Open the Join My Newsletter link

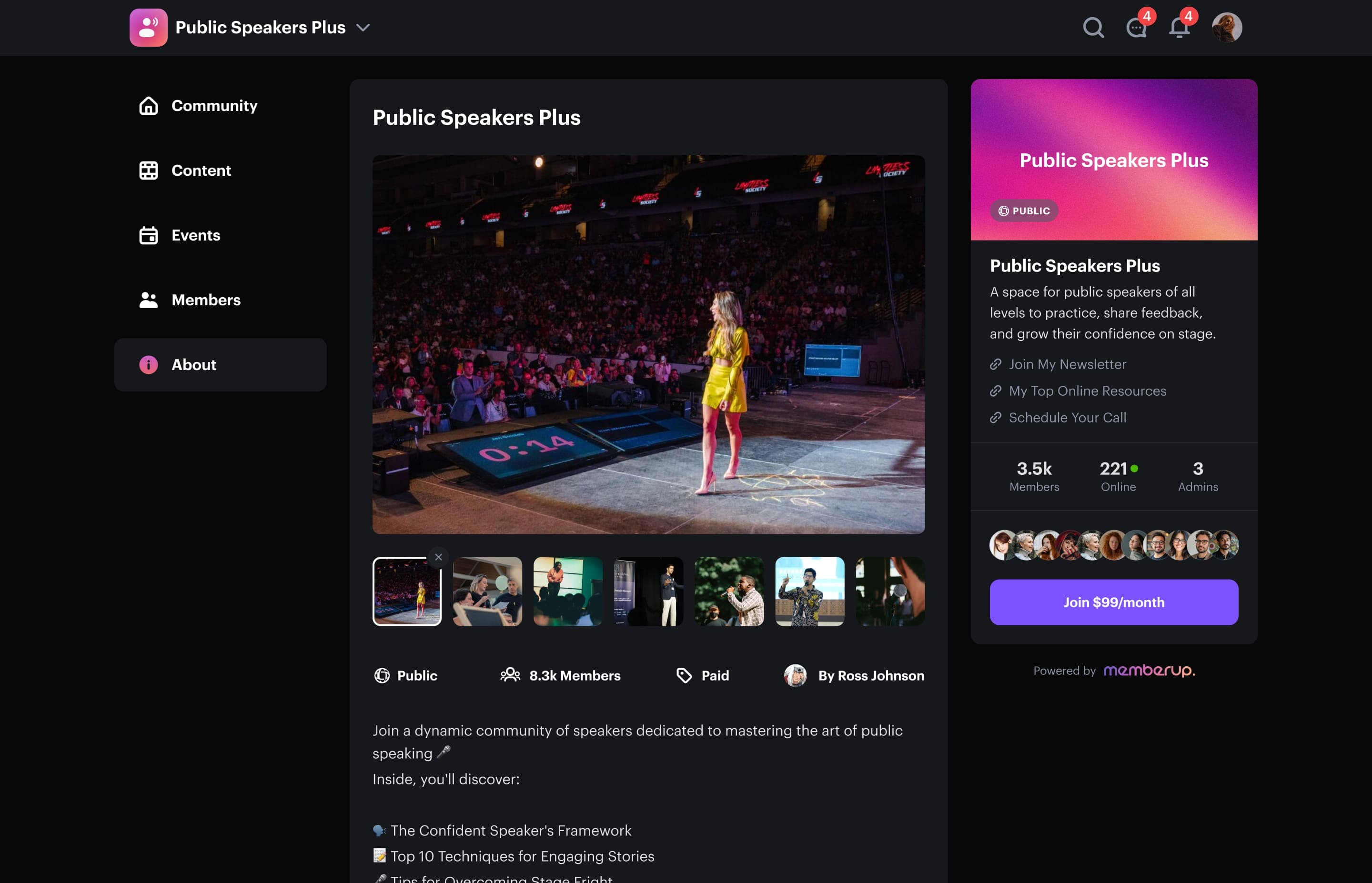point(1067,364)
